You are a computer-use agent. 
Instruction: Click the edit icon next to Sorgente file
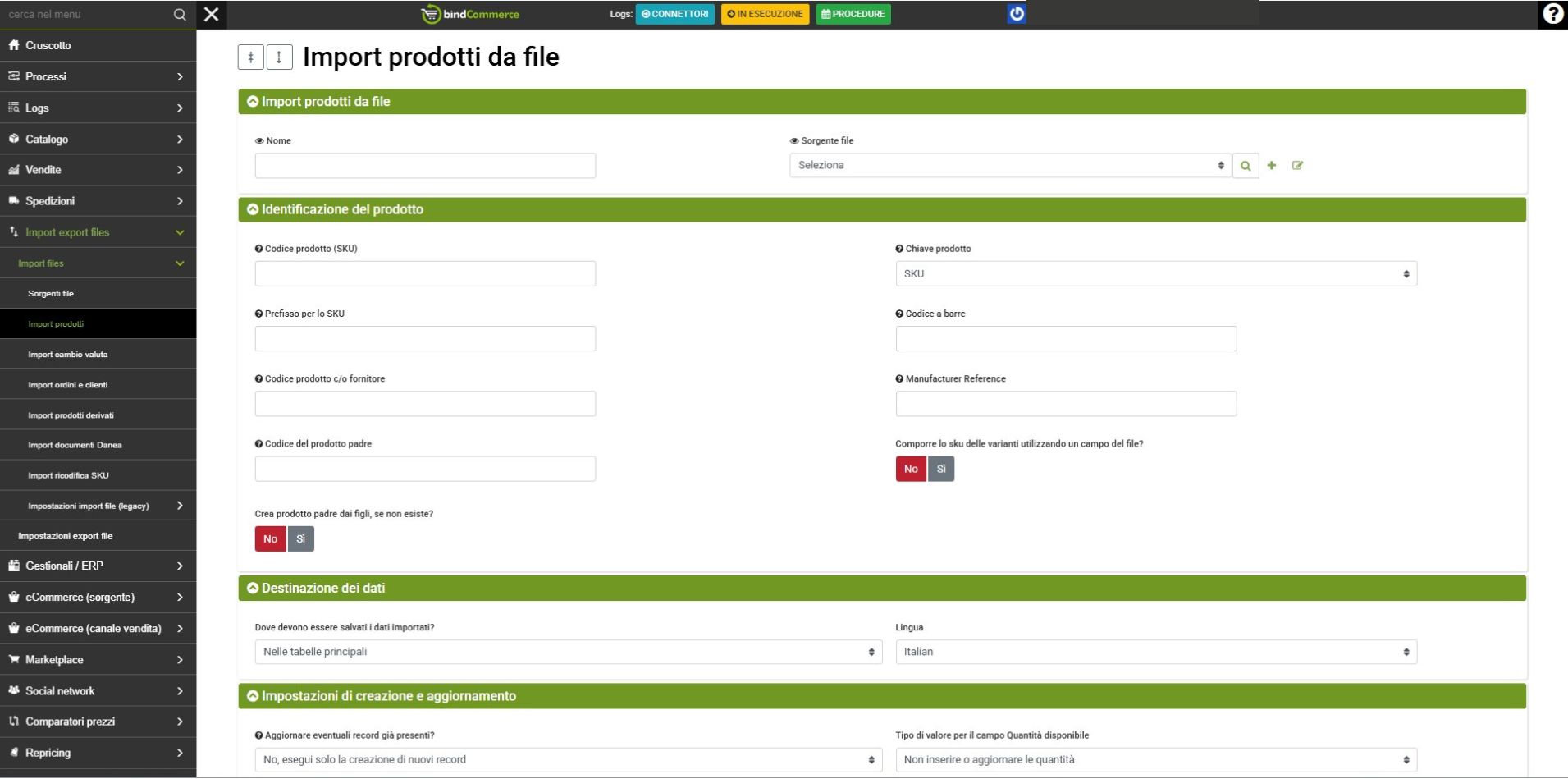pyautogui.click(x=1297, y=166)
